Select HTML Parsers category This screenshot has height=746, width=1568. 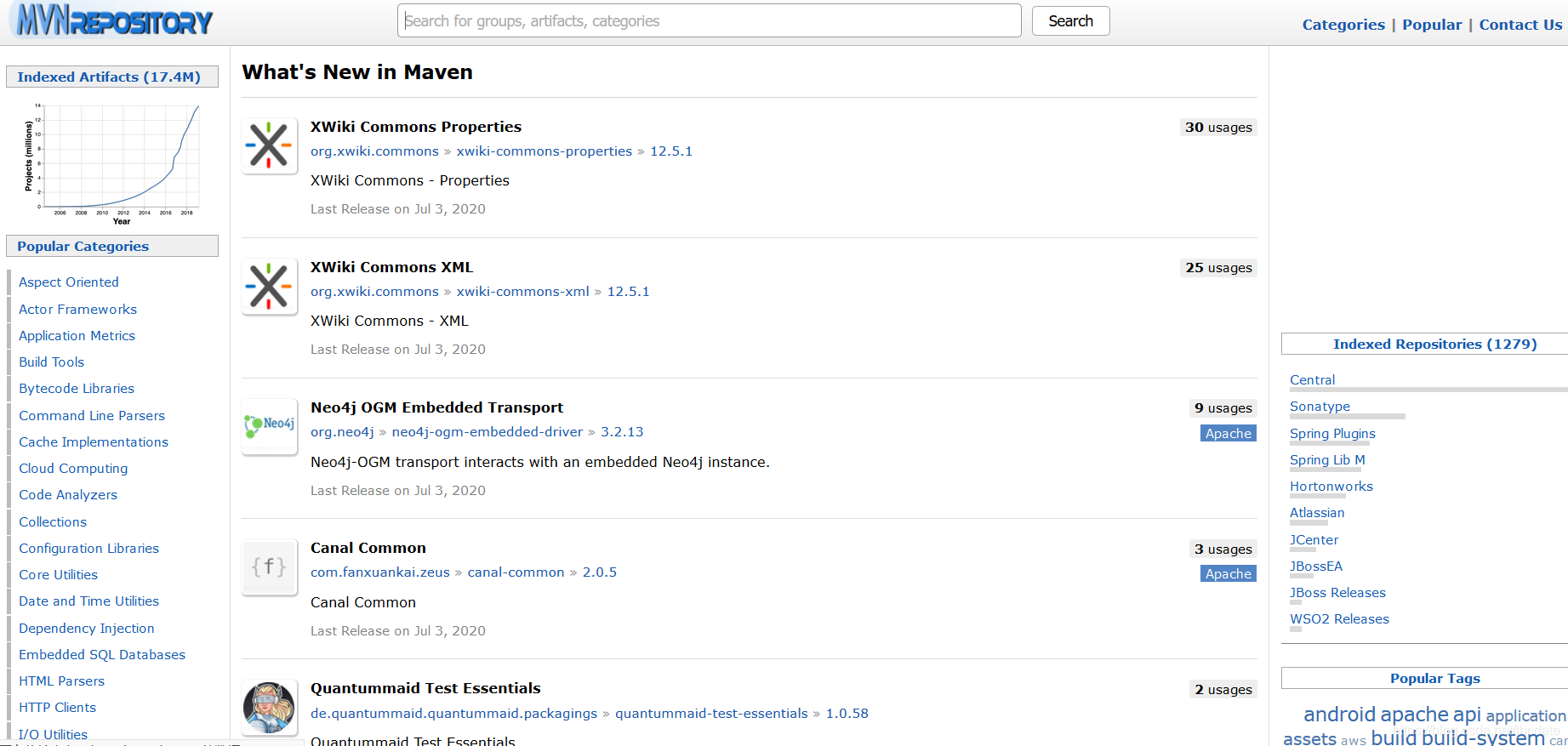coord(61,681)
